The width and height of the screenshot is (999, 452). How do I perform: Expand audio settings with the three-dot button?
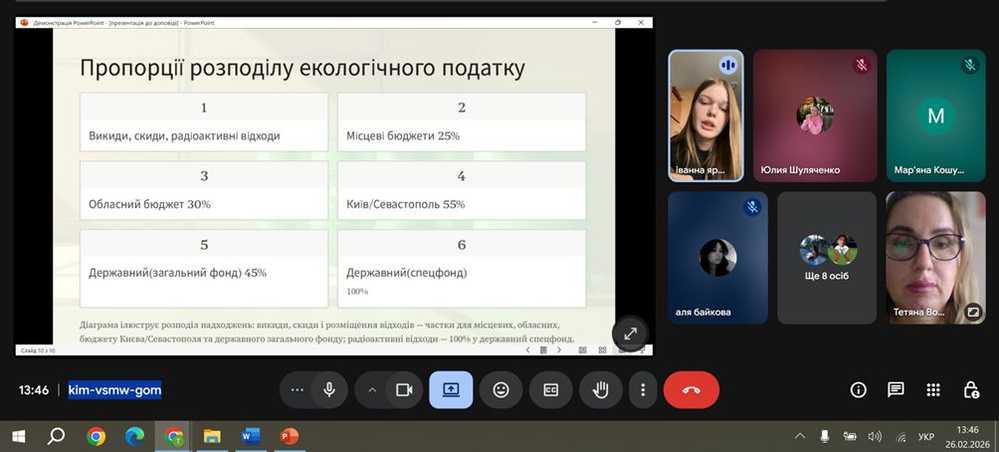(296, 390)
